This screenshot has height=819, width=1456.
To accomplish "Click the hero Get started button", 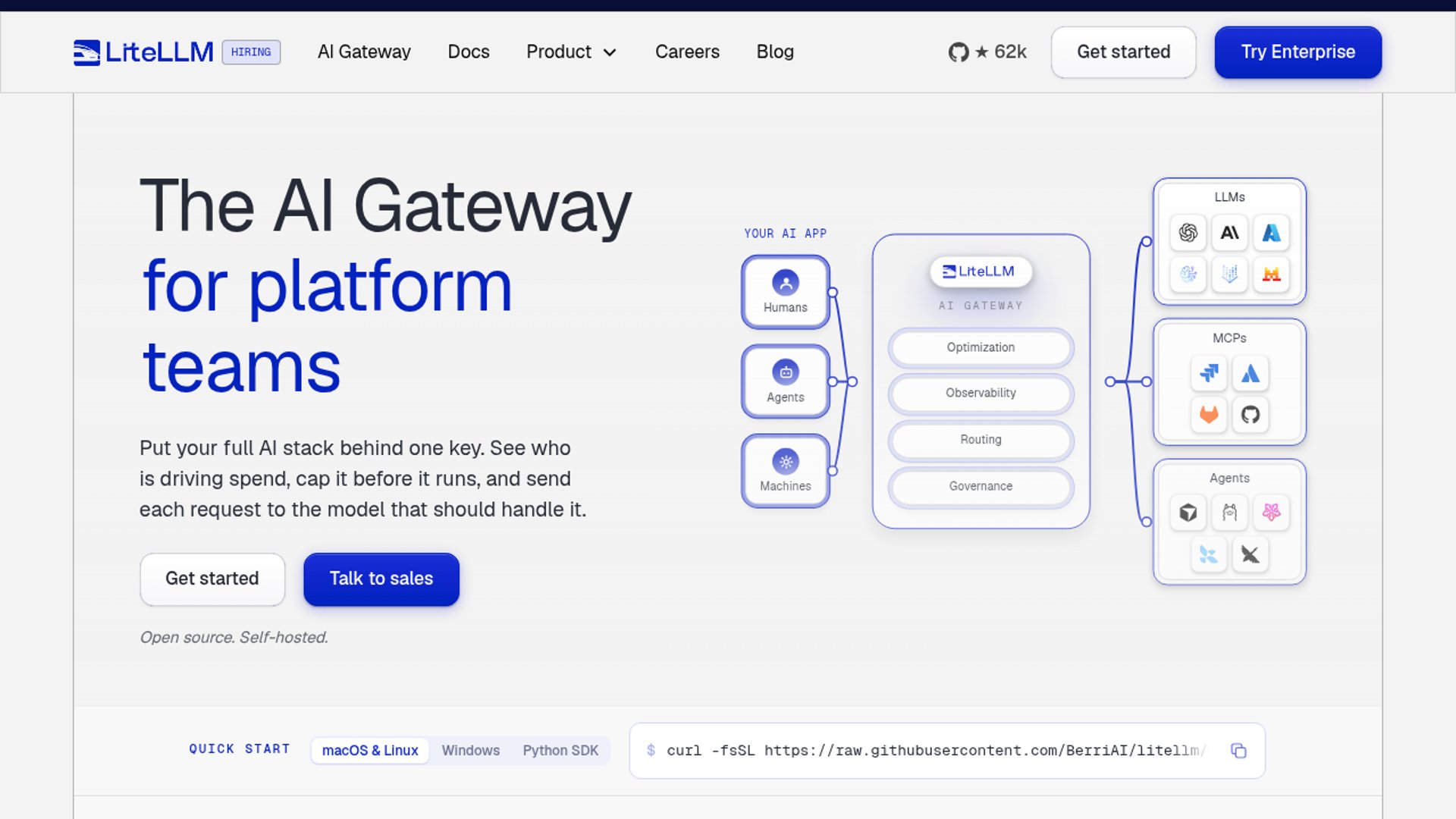I will point(212,579).
